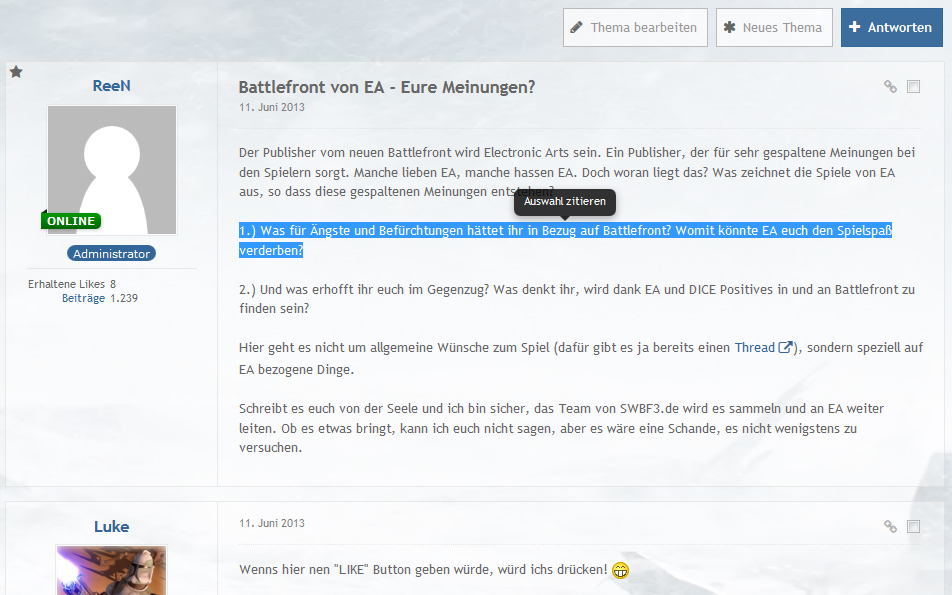Click the date on Luke's post
952x595 pixels.
coord(272,523)
